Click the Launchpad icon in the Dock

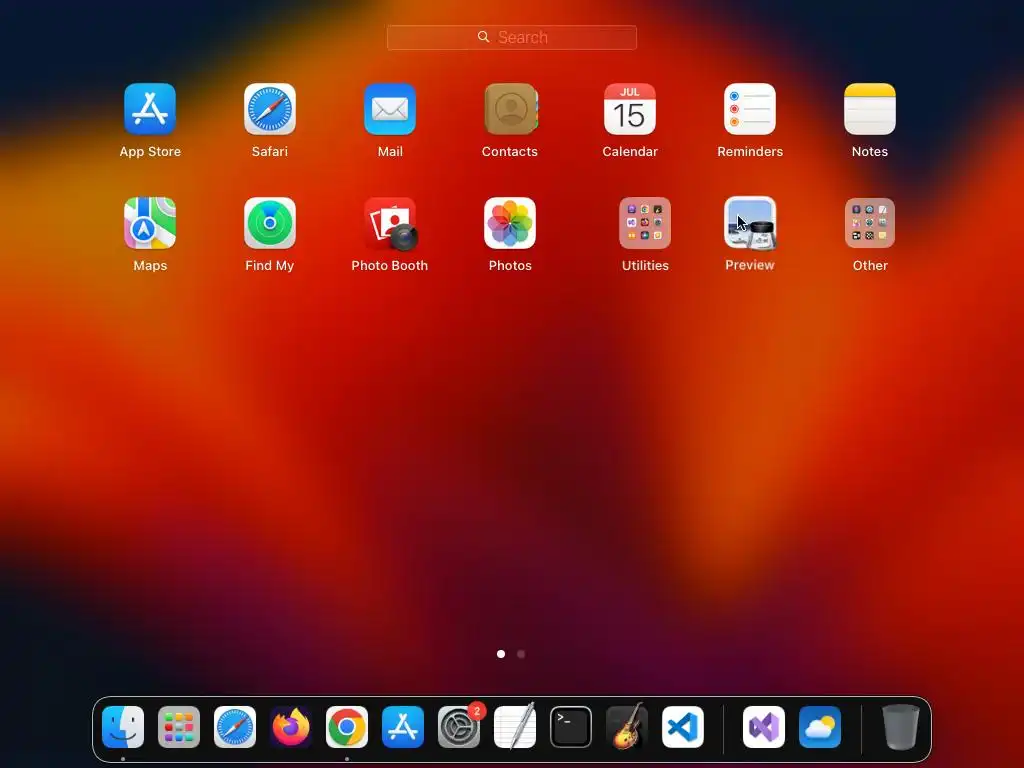(179, 727)
